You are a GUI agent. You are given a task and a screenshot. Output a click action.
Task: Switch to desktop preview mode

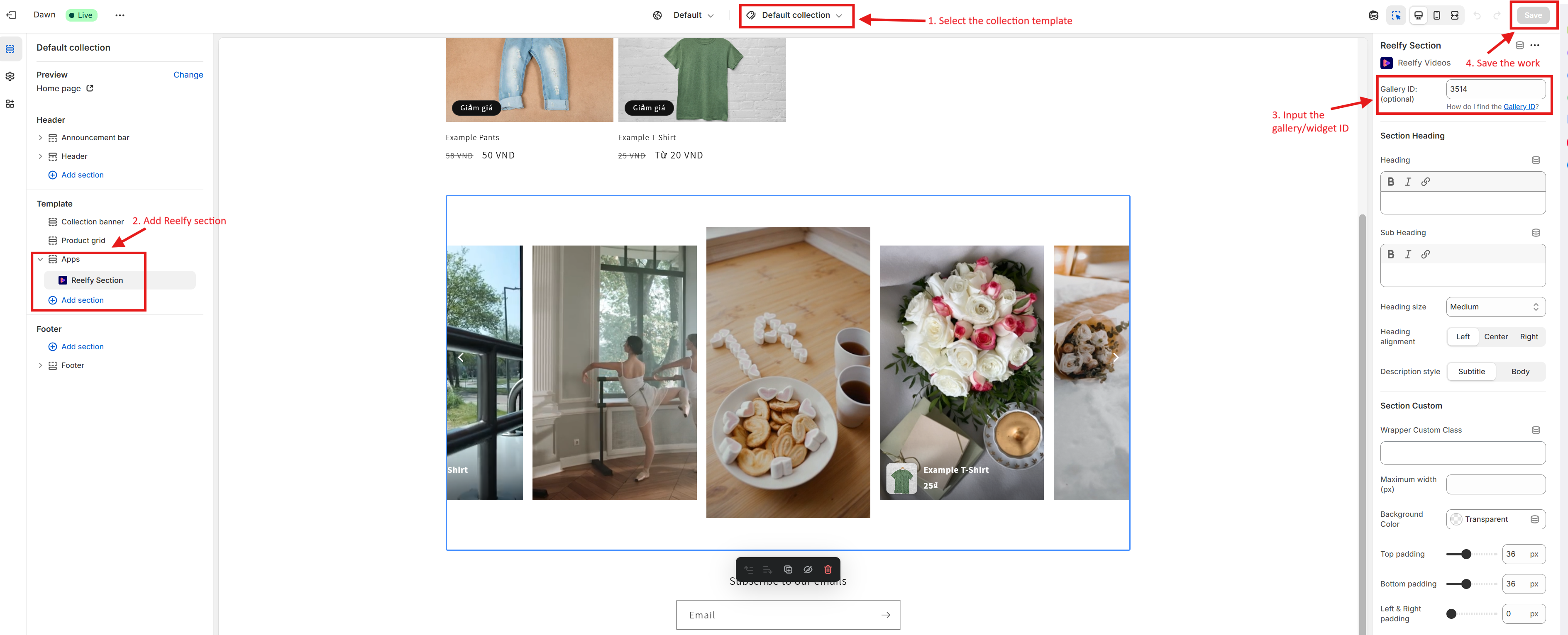[1418, 15]
